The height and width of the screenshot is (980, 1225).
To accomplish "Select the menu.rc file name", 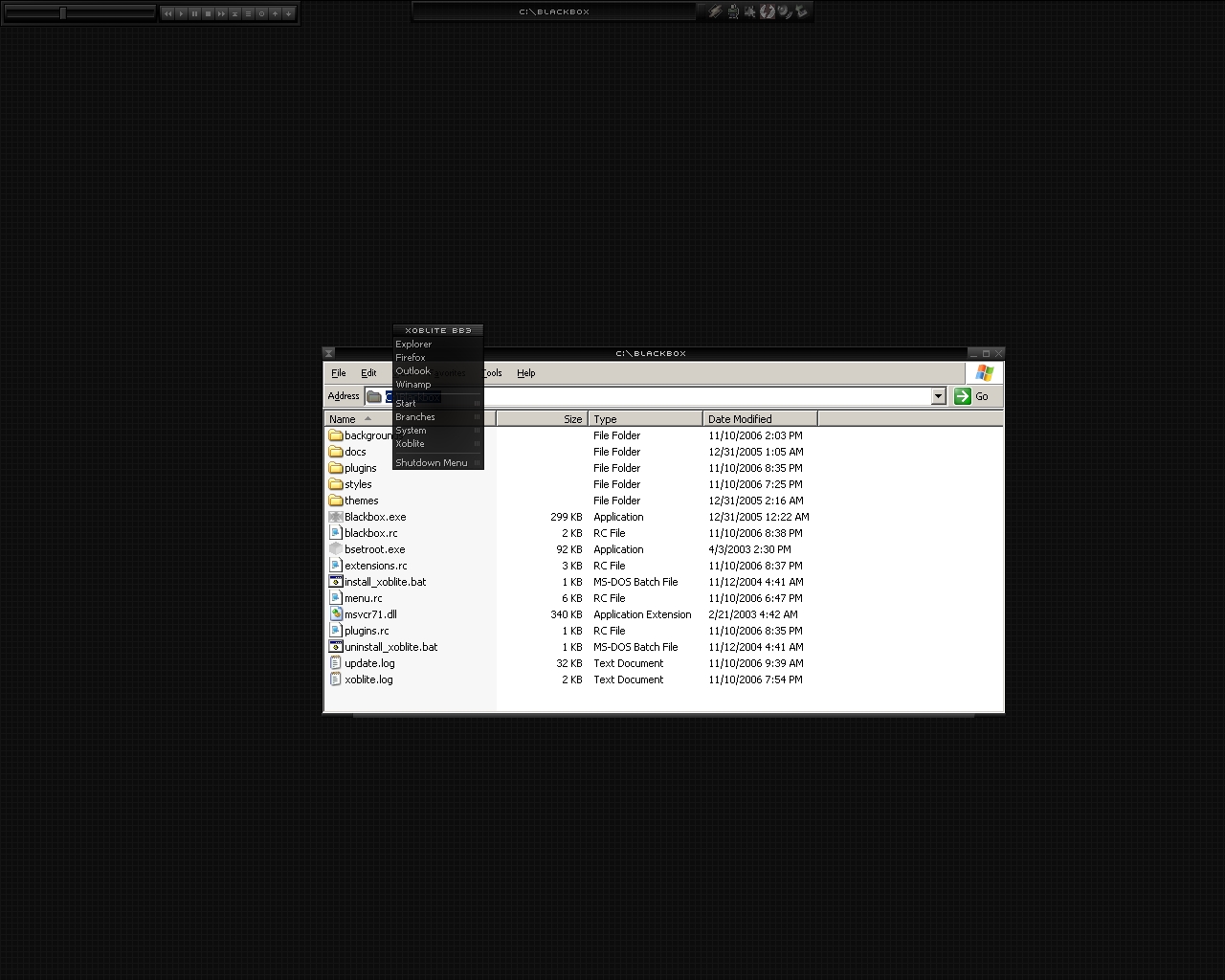I will point(364,598).
